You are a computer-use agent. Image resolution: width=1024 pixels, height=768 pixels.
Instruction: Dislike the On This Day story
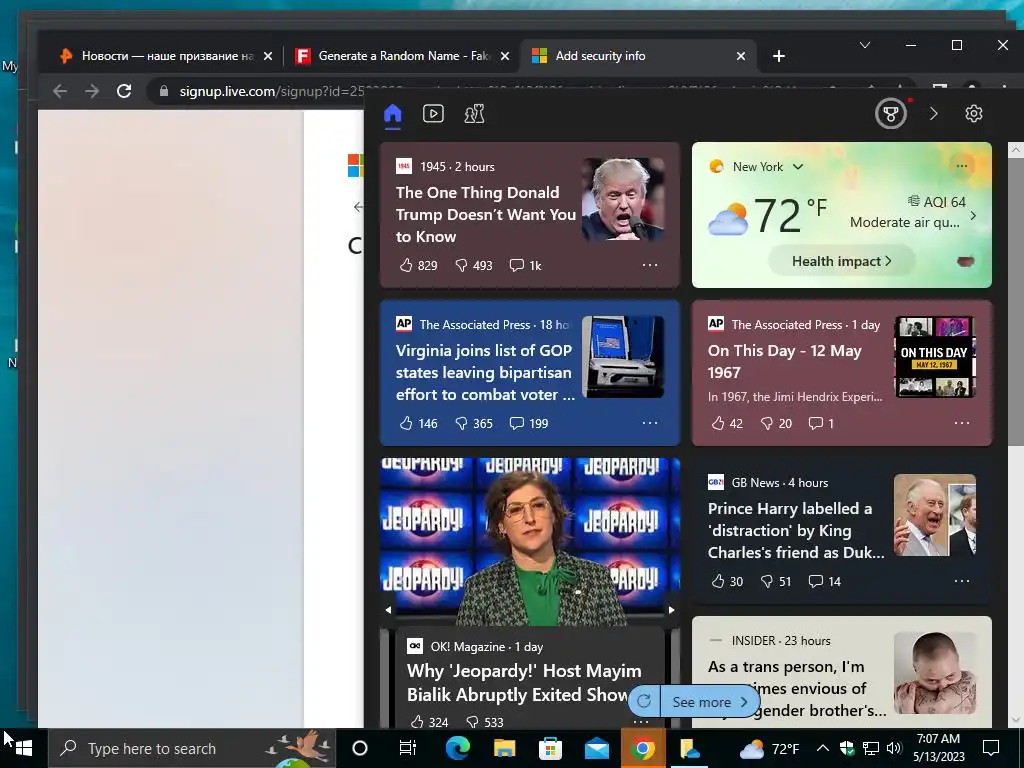click(776, 423)
